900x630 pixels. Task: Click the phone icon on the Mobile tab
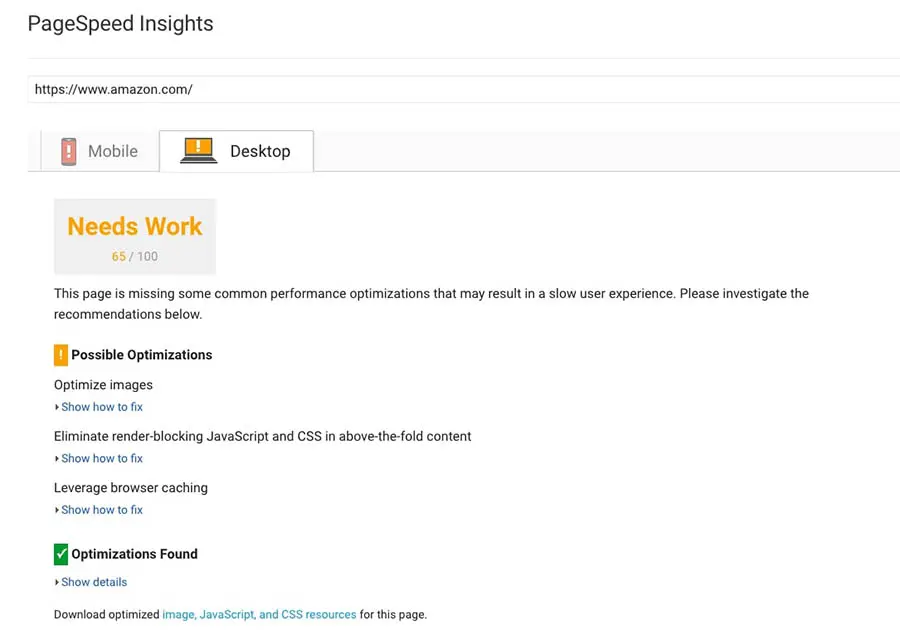(68, 151)
